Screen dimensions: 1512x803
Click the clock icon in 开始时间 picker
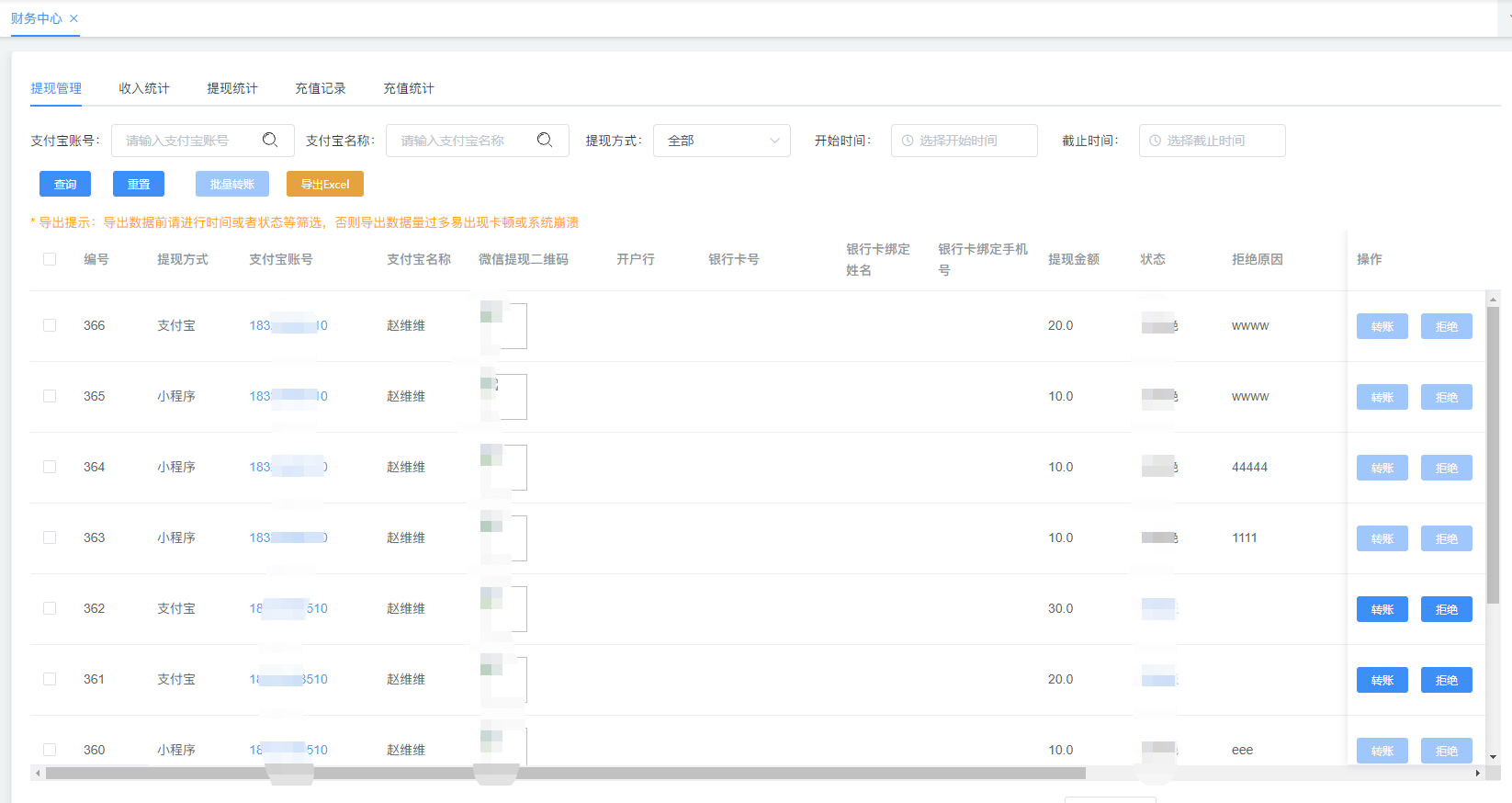(908, 141)
